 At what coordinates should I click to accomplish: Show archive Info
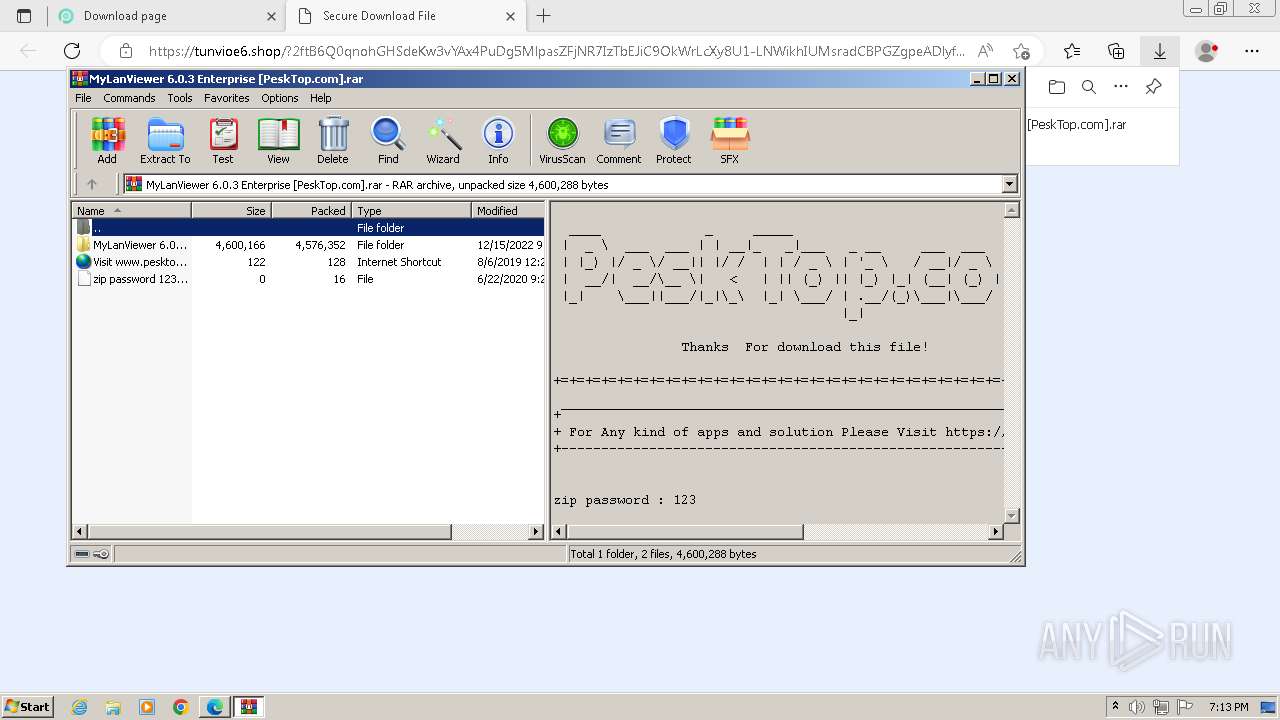click(x=498, y=140)
